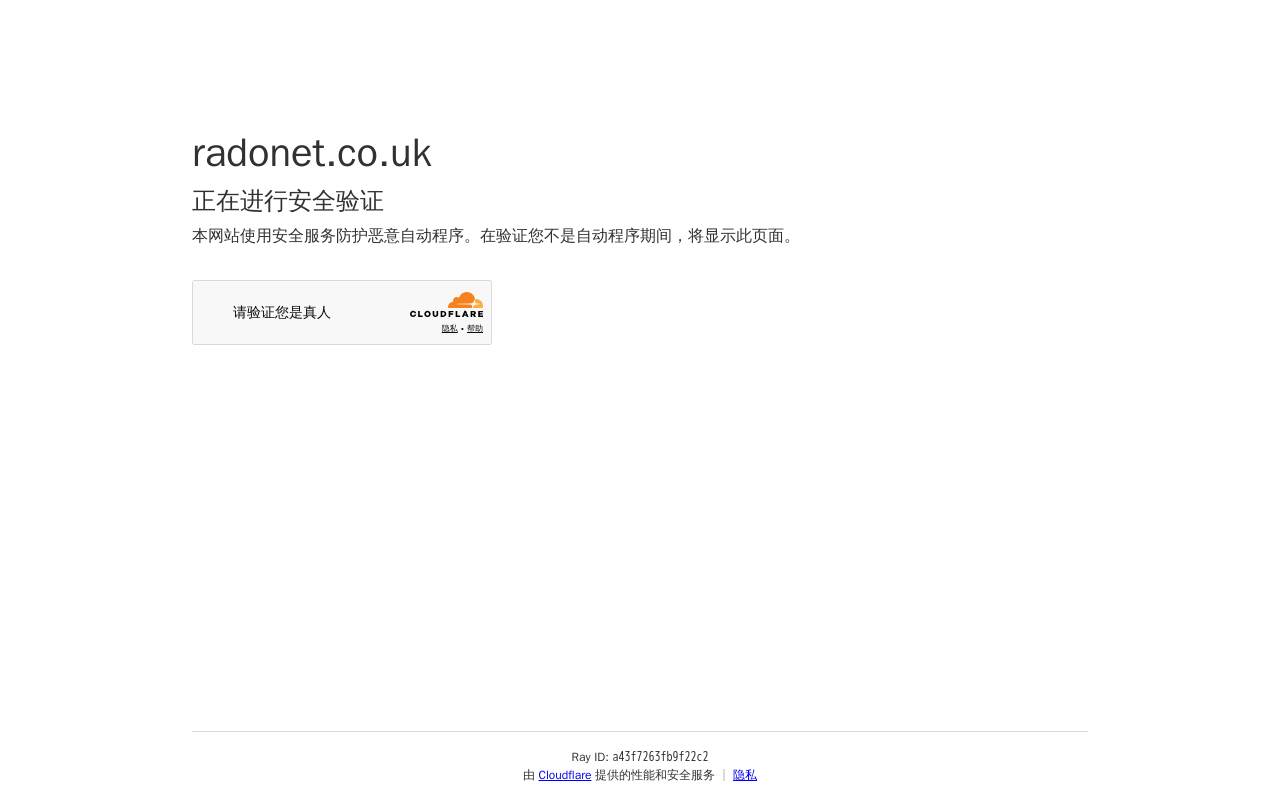Screen dimensions: 1280x800
Task: Follow the blue Cloudflare link in the footer
Action: (x=565, y=775)
